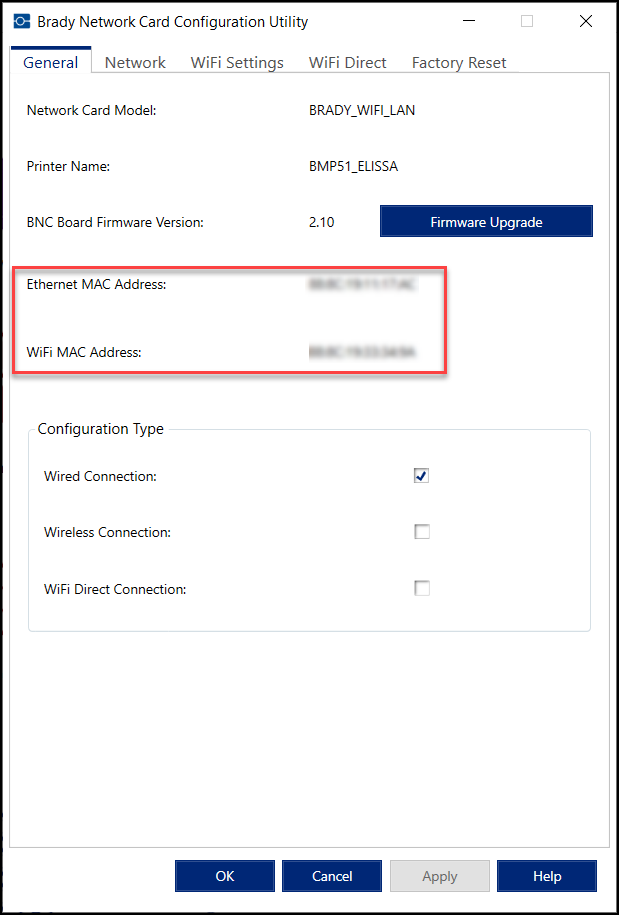The image size is (619, 915).
Task: Open the Network tab
Action: coord(135,62)
